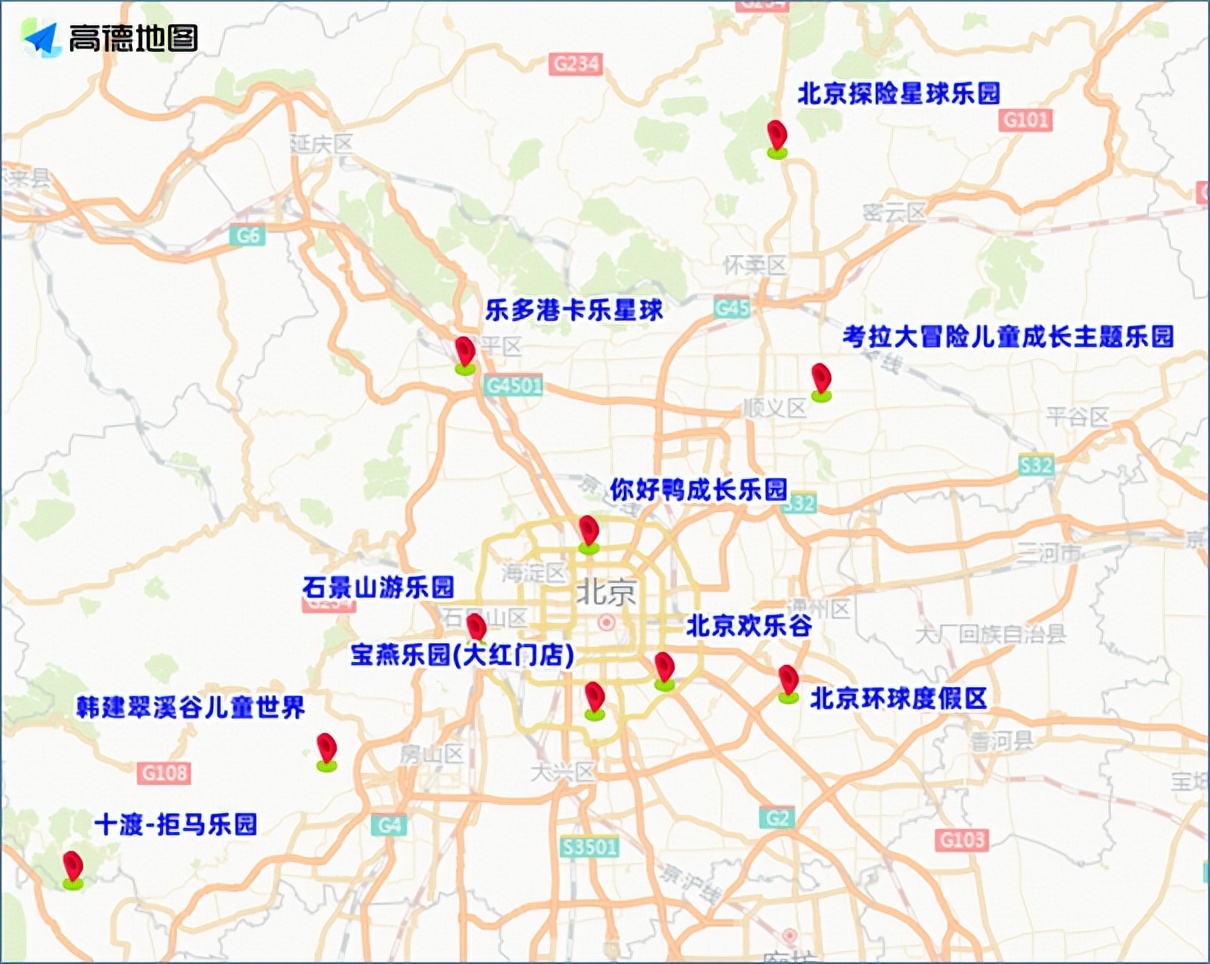Click the 石景山游乐园 marker

[477, 626]
